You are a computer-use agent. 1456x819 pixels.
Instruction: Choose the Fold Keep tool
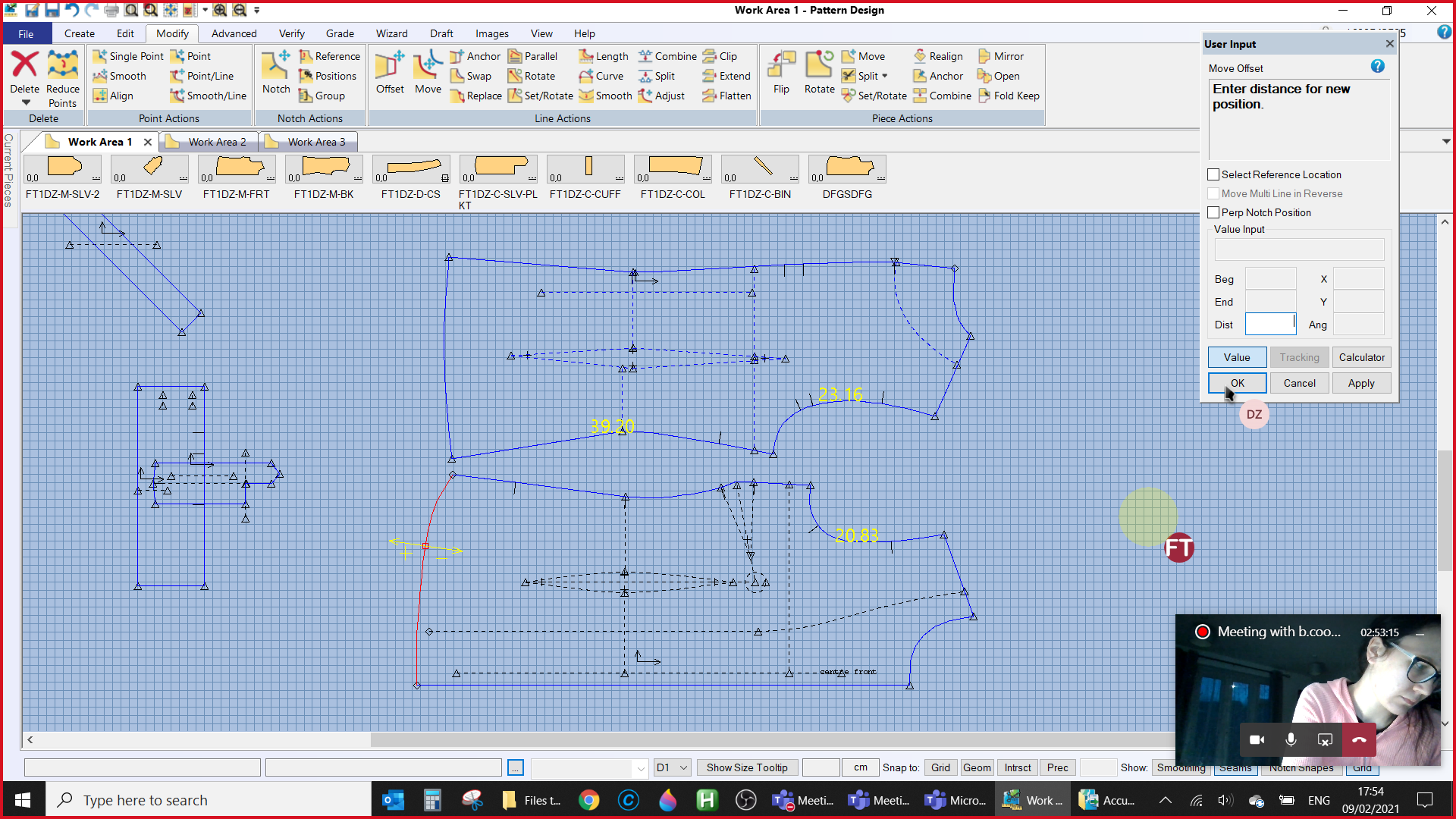[1009, 96]
